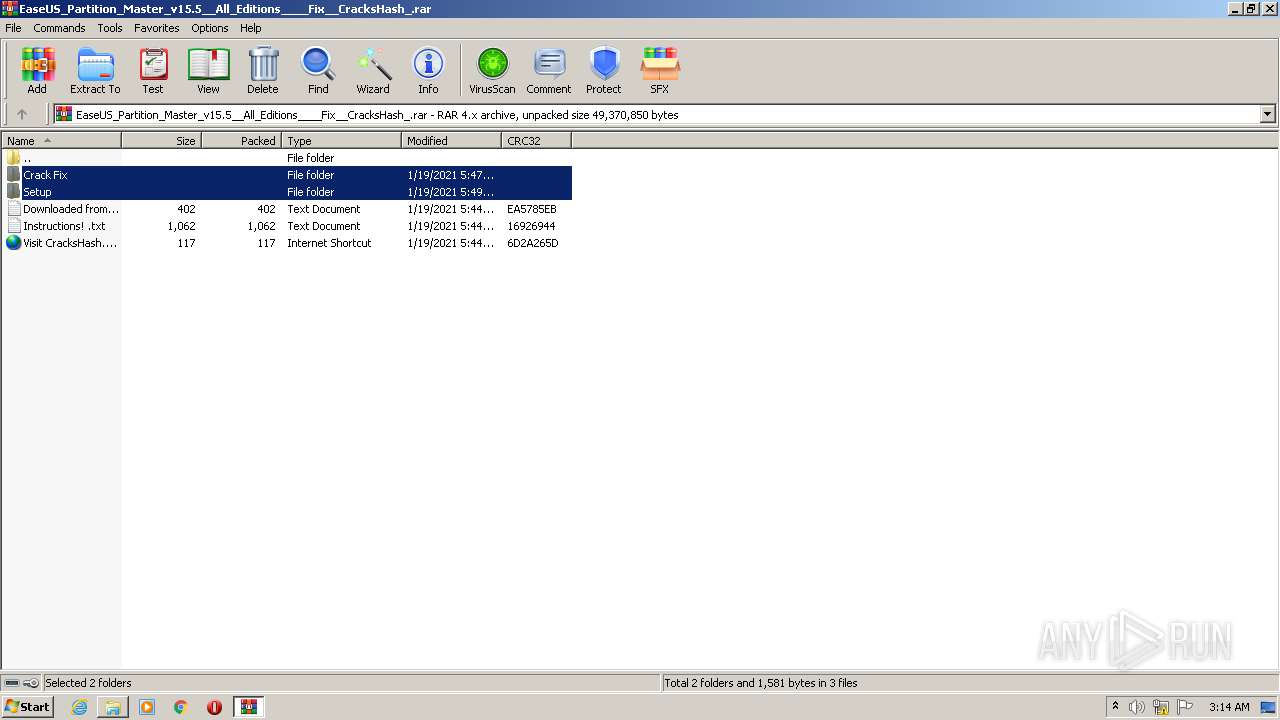Open the View toolbar icon
The width and height of the screenshot is (1280, 720).
click(x=208, y=70)
